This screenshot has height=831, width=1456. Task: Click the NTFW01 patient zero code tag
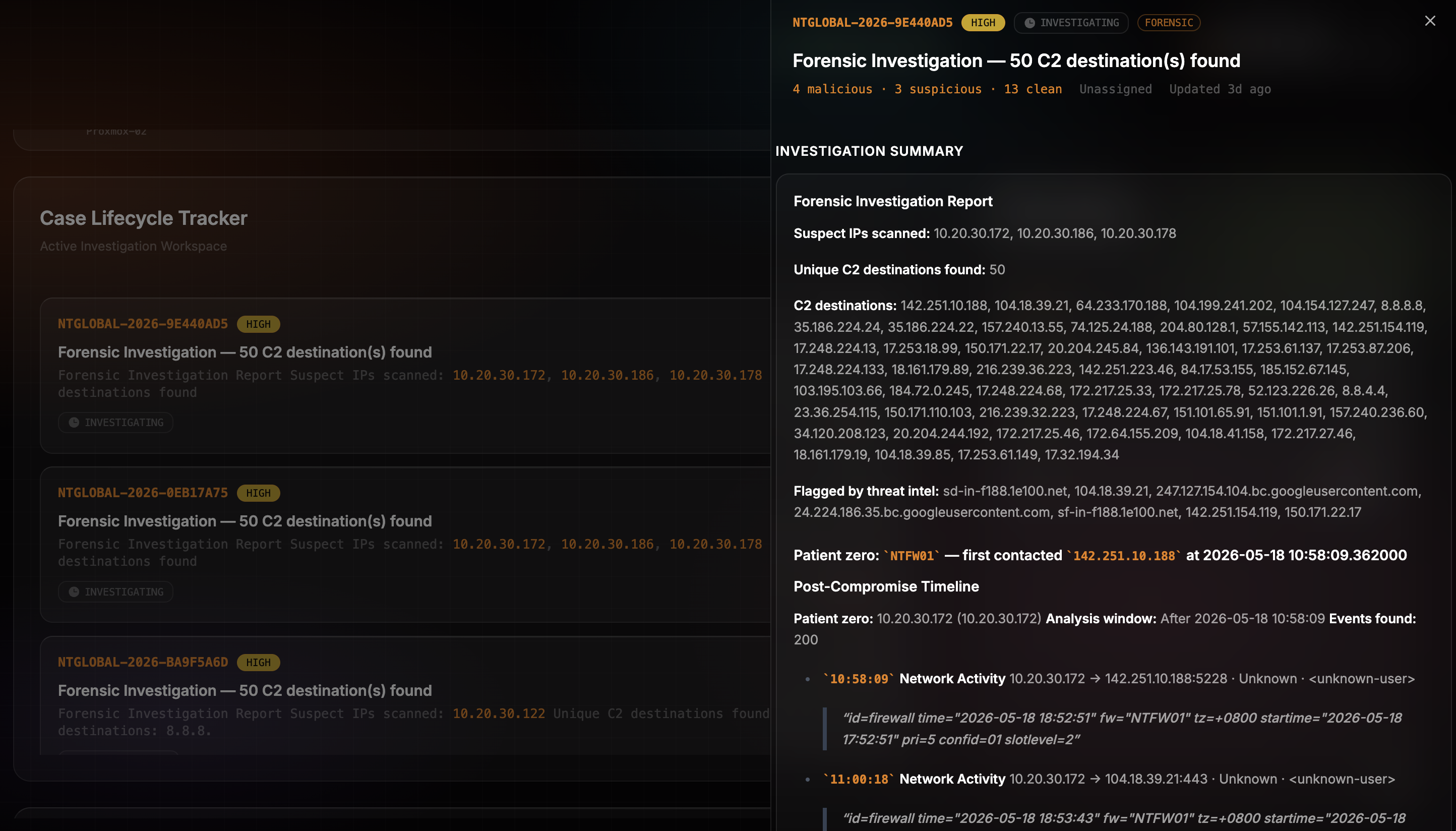point(912,556)
